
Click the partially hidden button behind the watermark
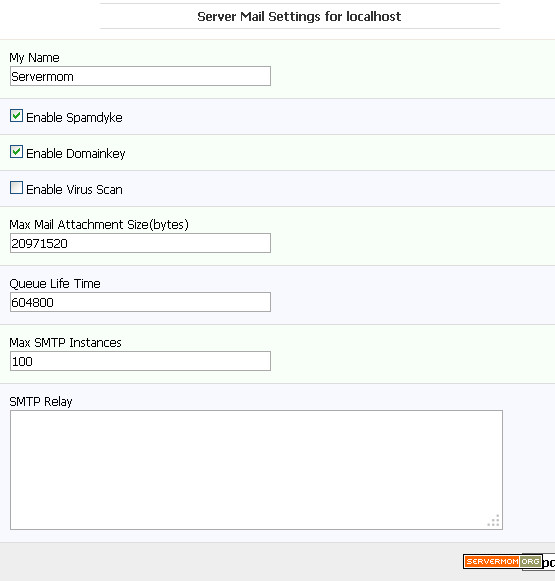(548, 562)
